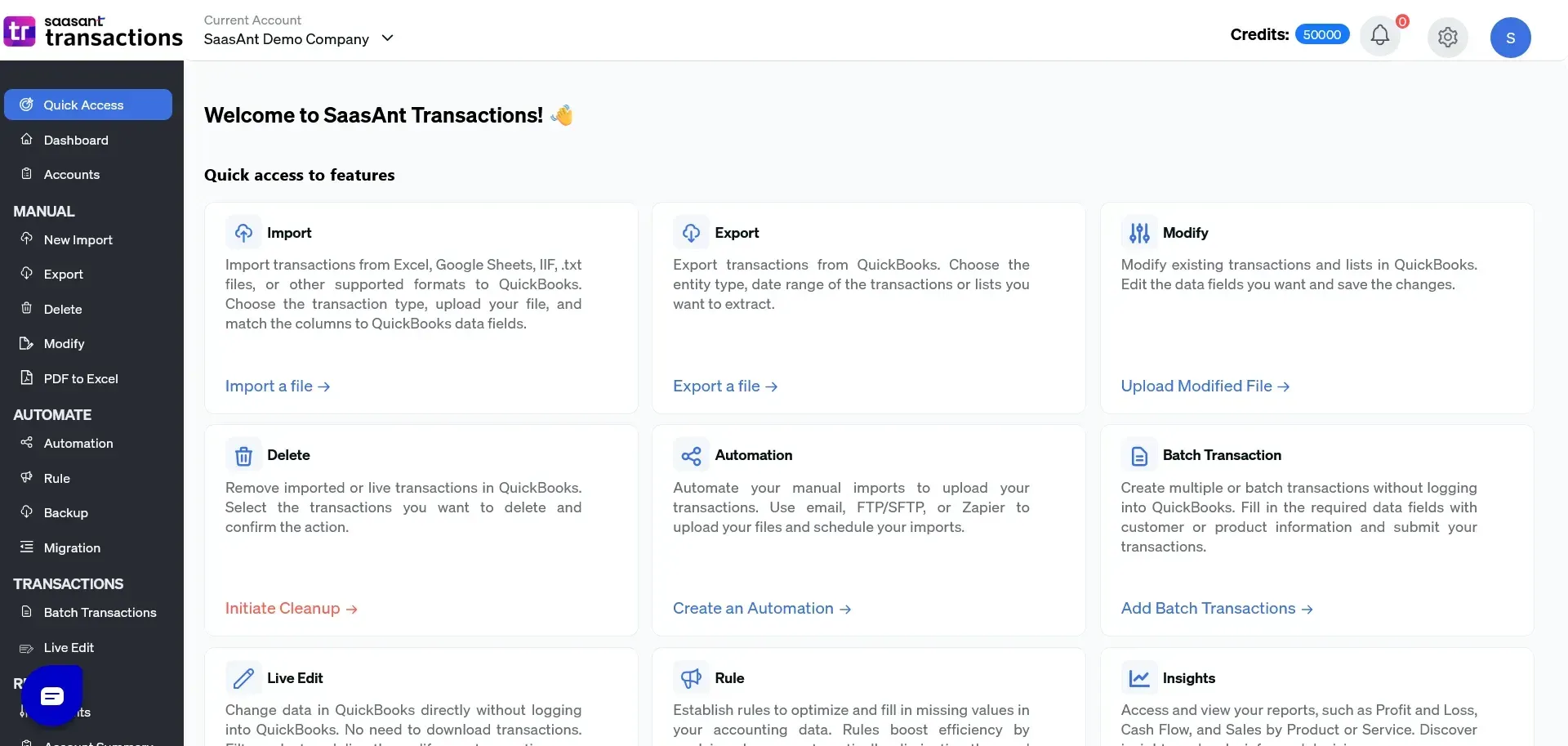Expand the Current Account dropdown chevron
1568x746 pixels.
tap(388, 38)
